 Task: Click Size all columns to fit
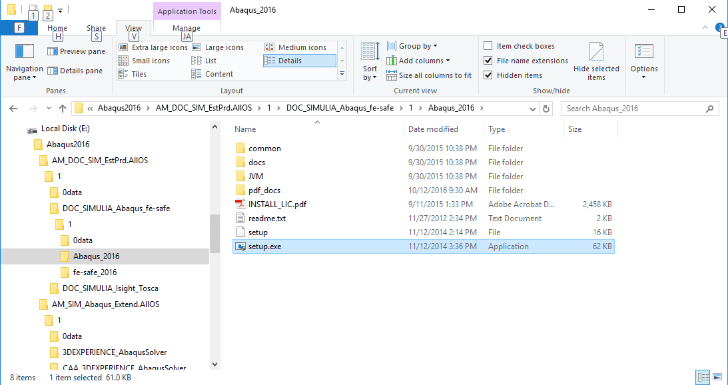pos(429,75)
